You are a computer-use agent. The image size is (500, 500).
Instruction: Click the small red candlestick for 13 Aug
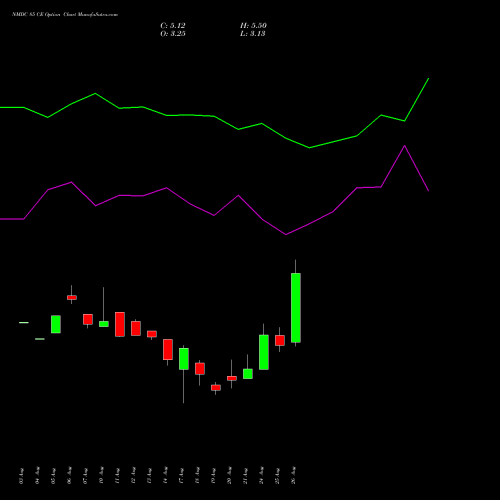[x=152, y=334]
